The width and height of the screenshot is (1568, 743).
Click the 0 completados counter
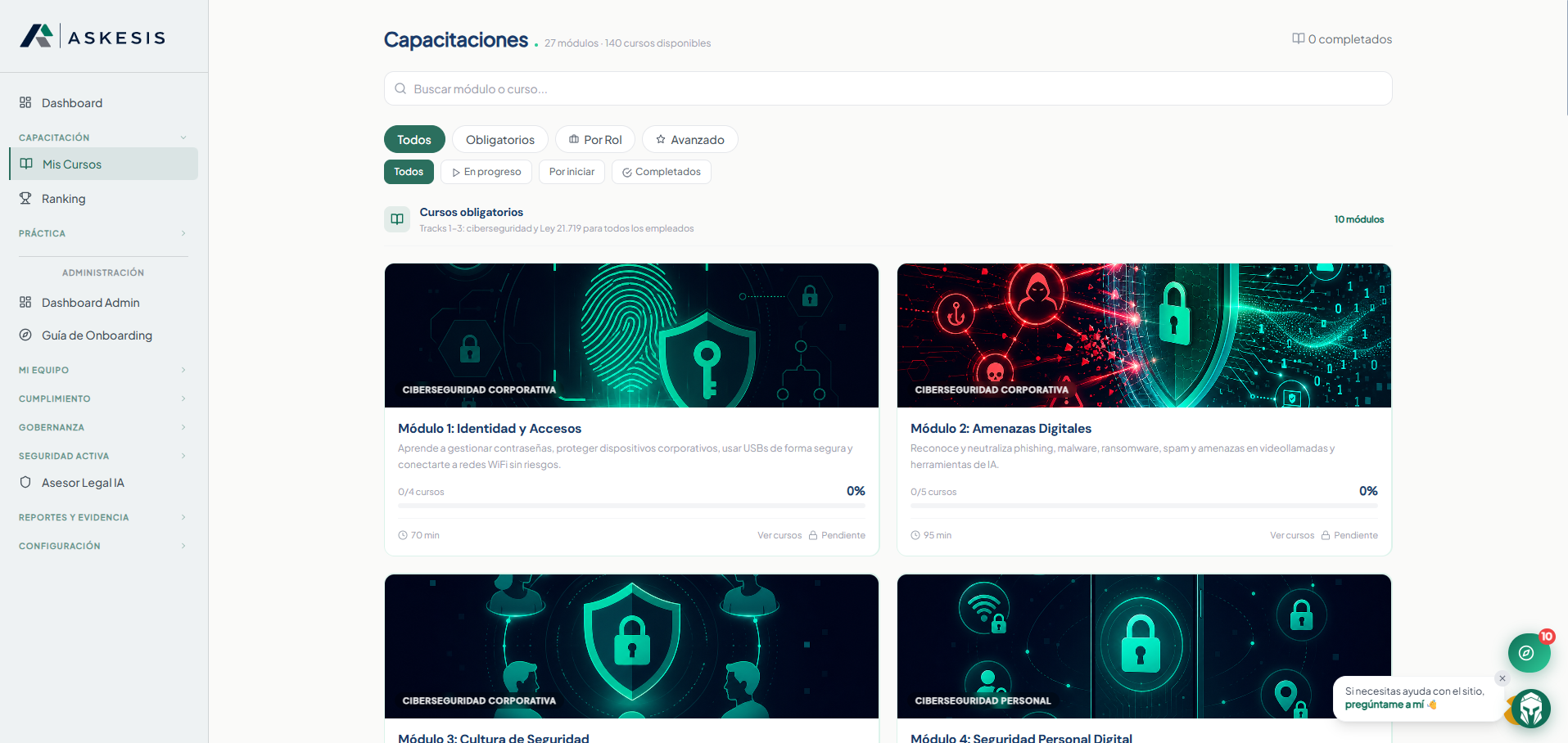point(1342,38)
